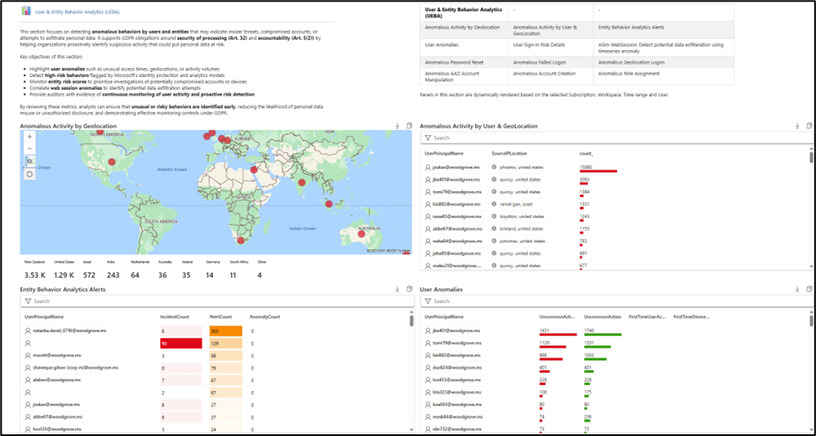Go to Anomalous Password Reset in section table
Viewport: 816px width, 436px height.
coord(454,62)
